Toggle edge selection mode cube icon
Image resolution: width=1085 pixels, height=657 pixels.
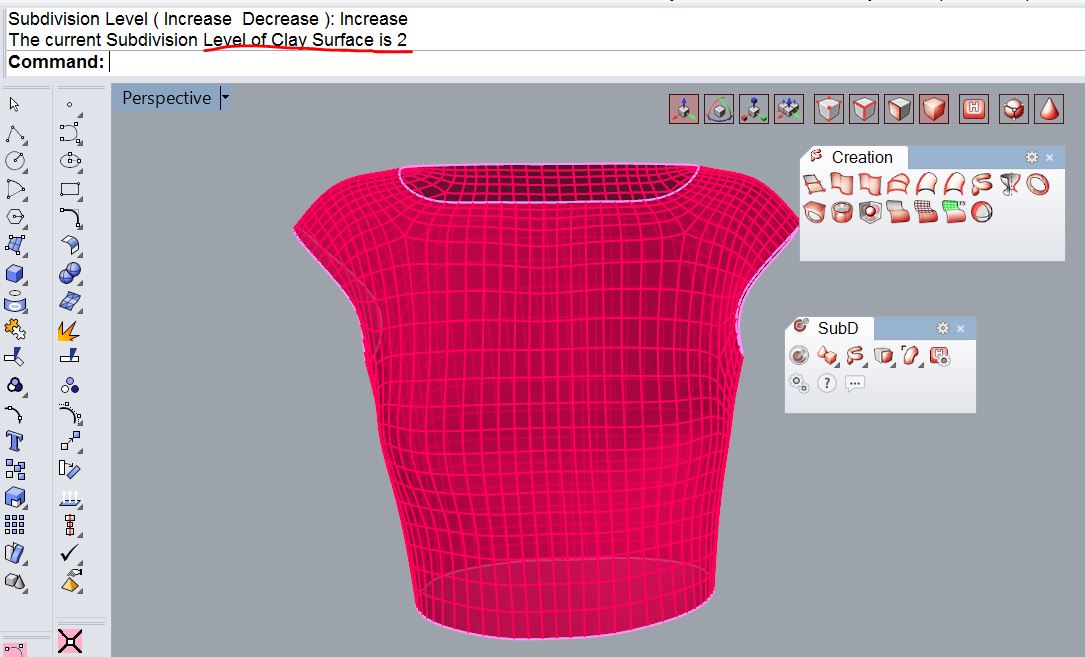(x=864, y=109)
